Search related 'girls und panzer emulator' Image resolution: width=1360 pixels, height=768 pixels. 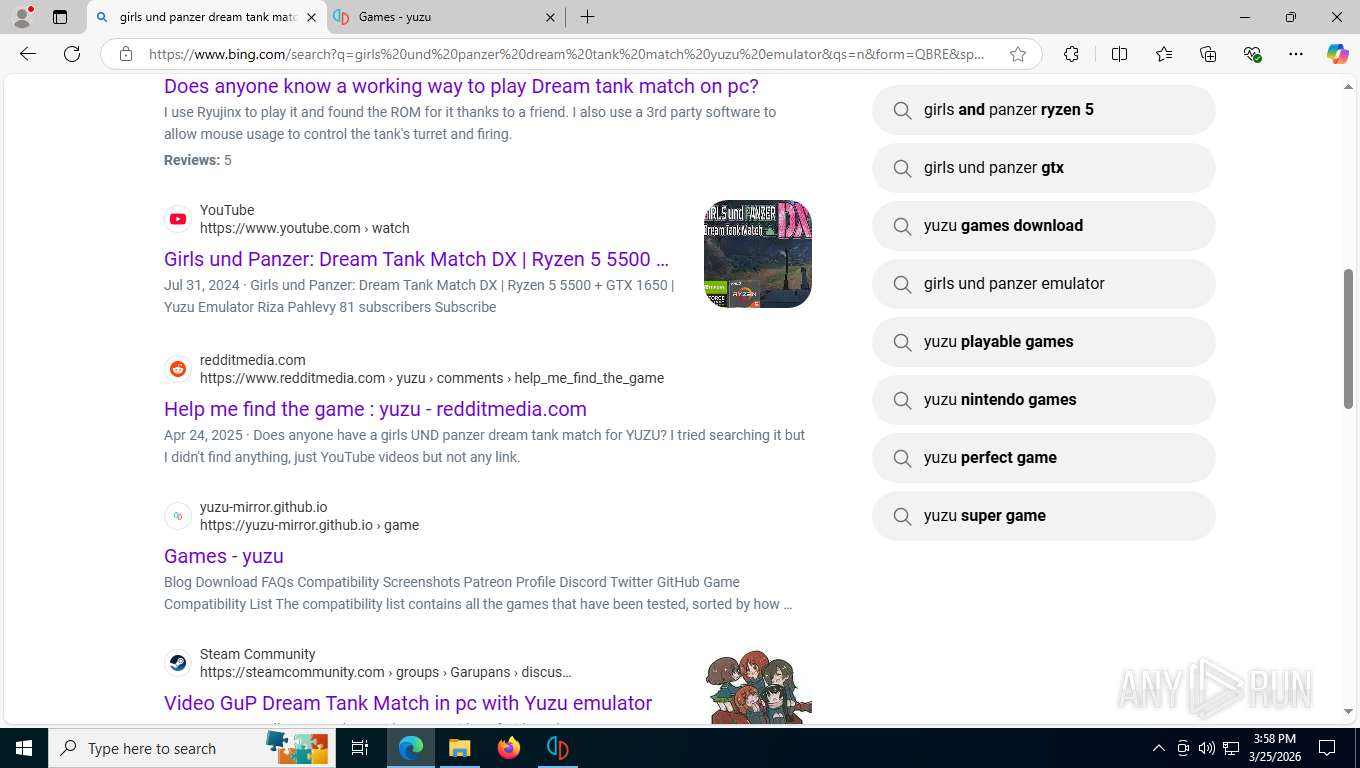(x=1043, y=284)
